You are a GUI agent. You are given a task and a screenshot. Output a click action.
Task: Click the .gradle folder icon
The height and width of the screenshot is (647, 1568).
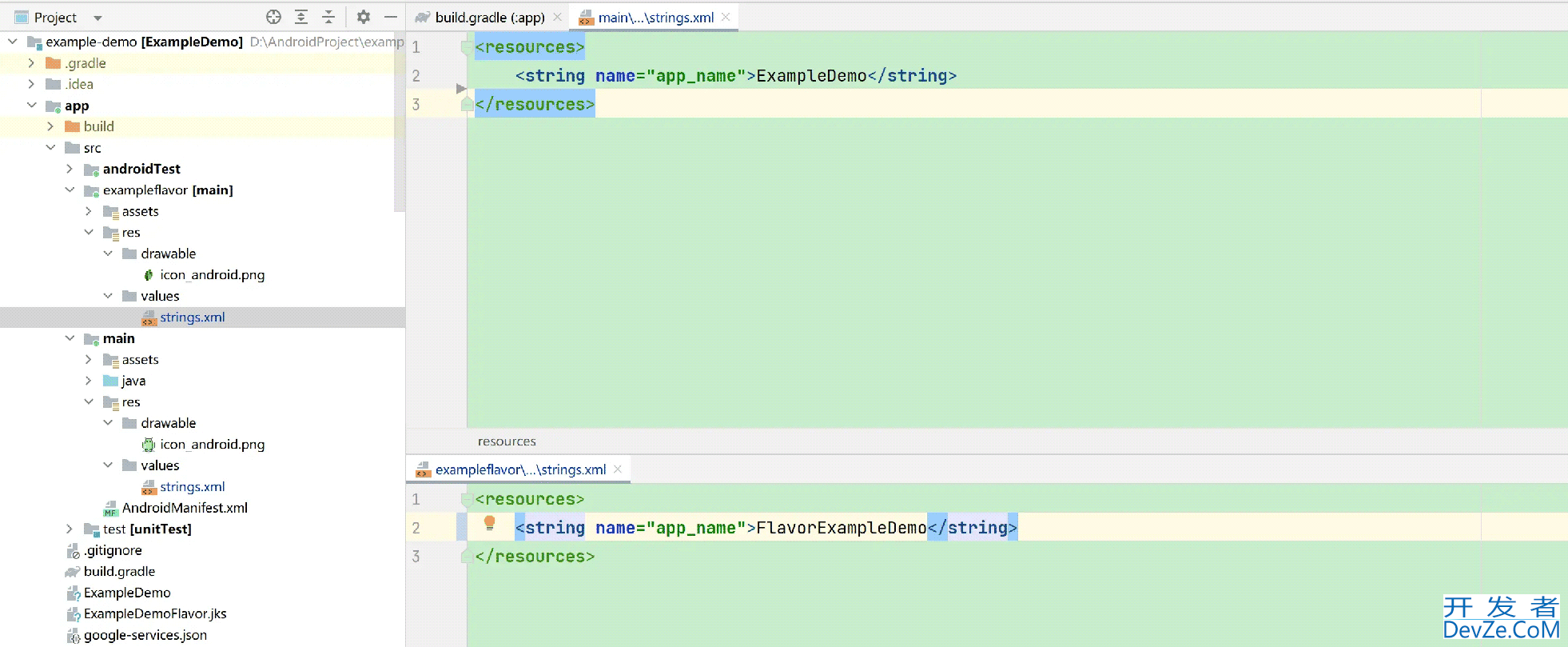54,63
